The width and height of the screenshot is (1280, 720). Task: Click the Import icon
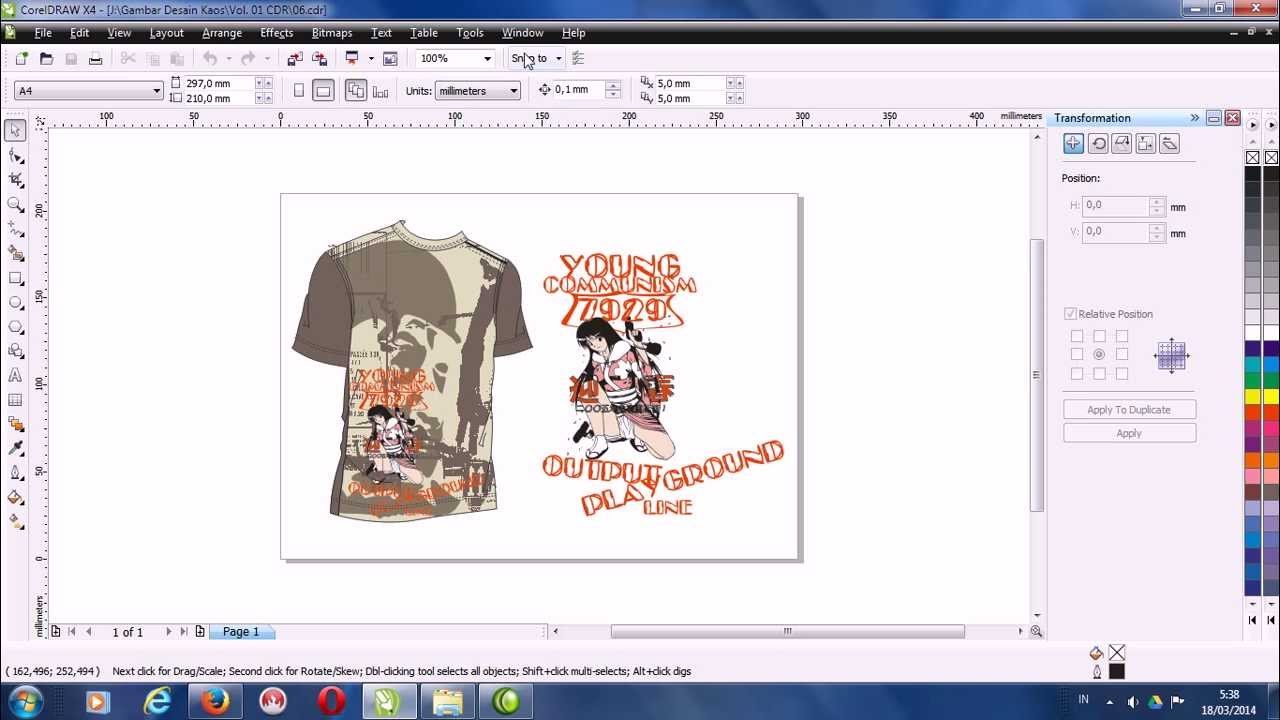[x=295, y=59]
